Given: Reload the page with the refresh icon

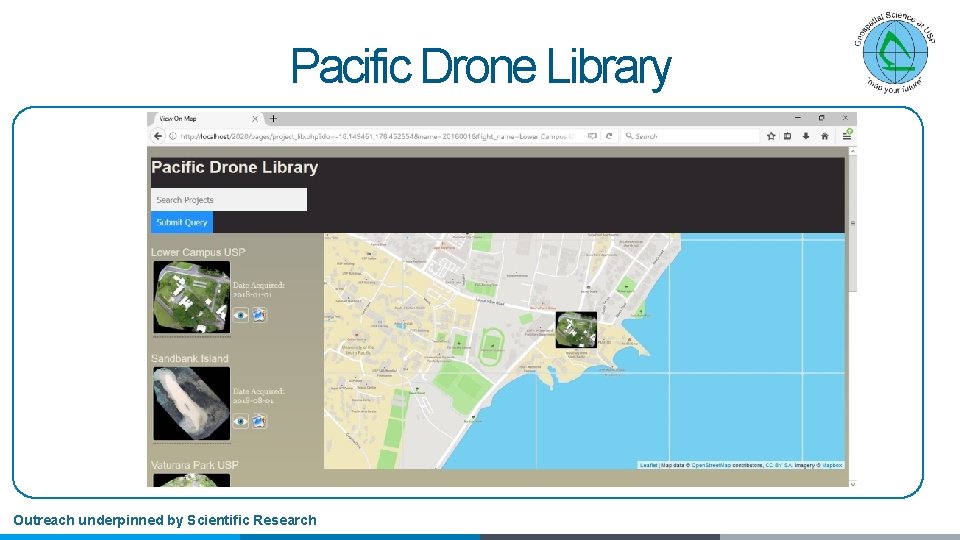Looking at the screenshot, I should 609,136.
